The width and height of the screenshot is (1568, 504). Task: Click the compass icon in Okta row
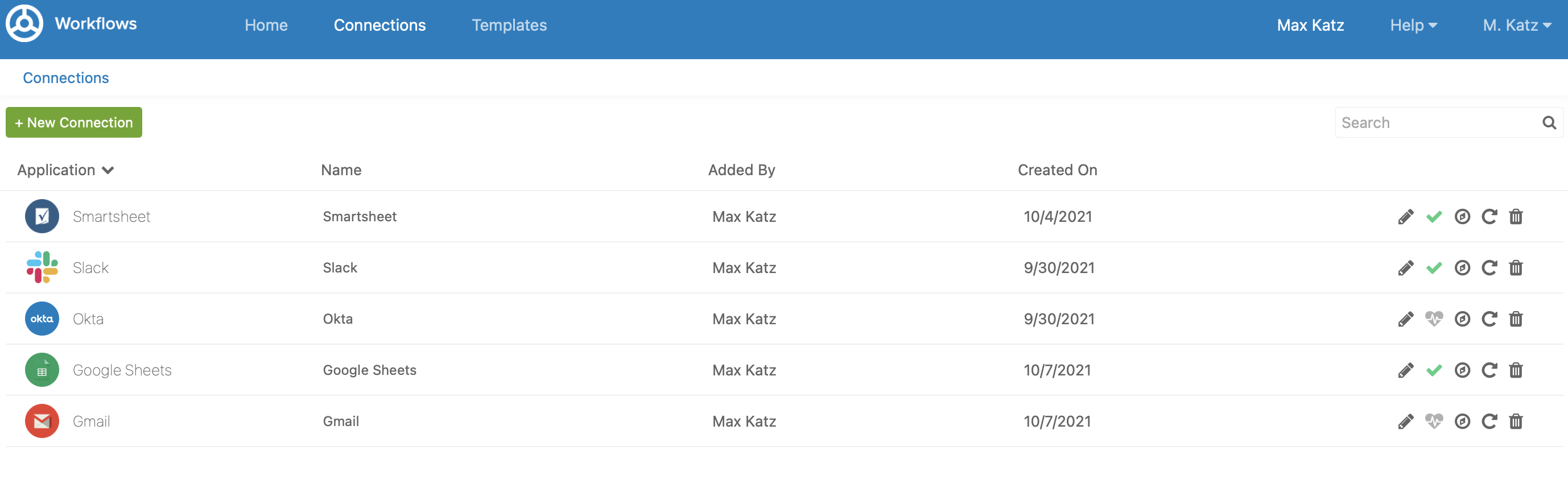1462,319
